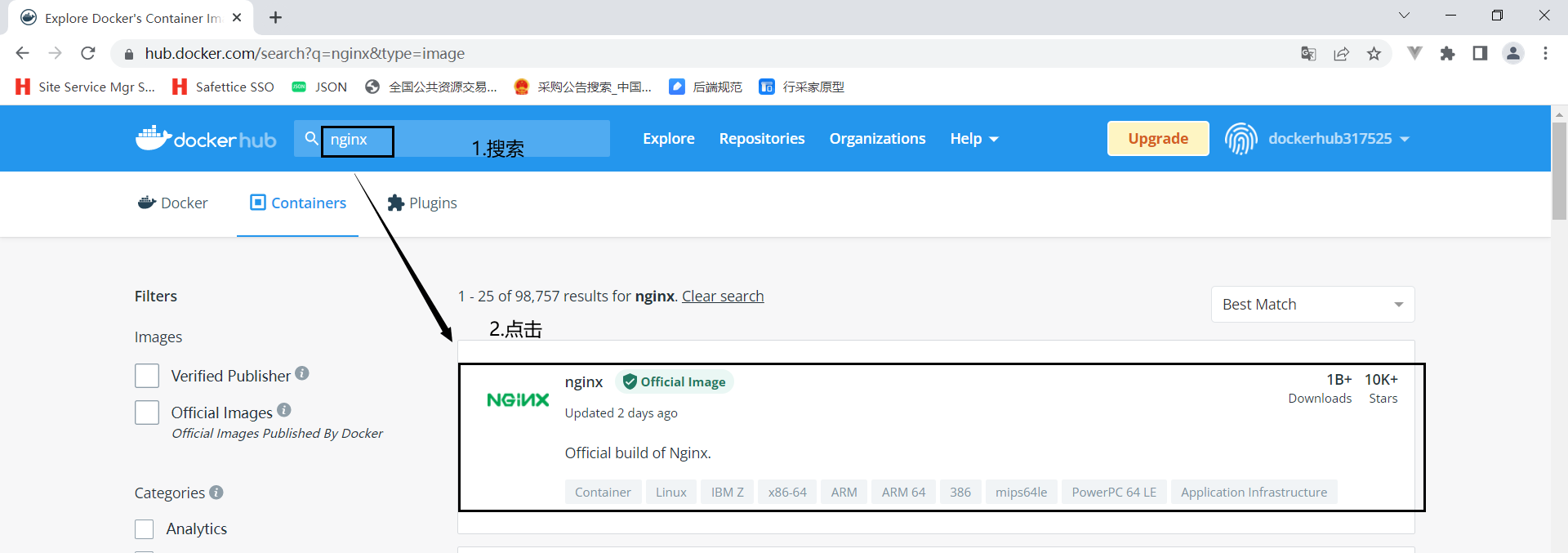
Task: Switch to the Plugins tab
Action: [x=422, y=203]
